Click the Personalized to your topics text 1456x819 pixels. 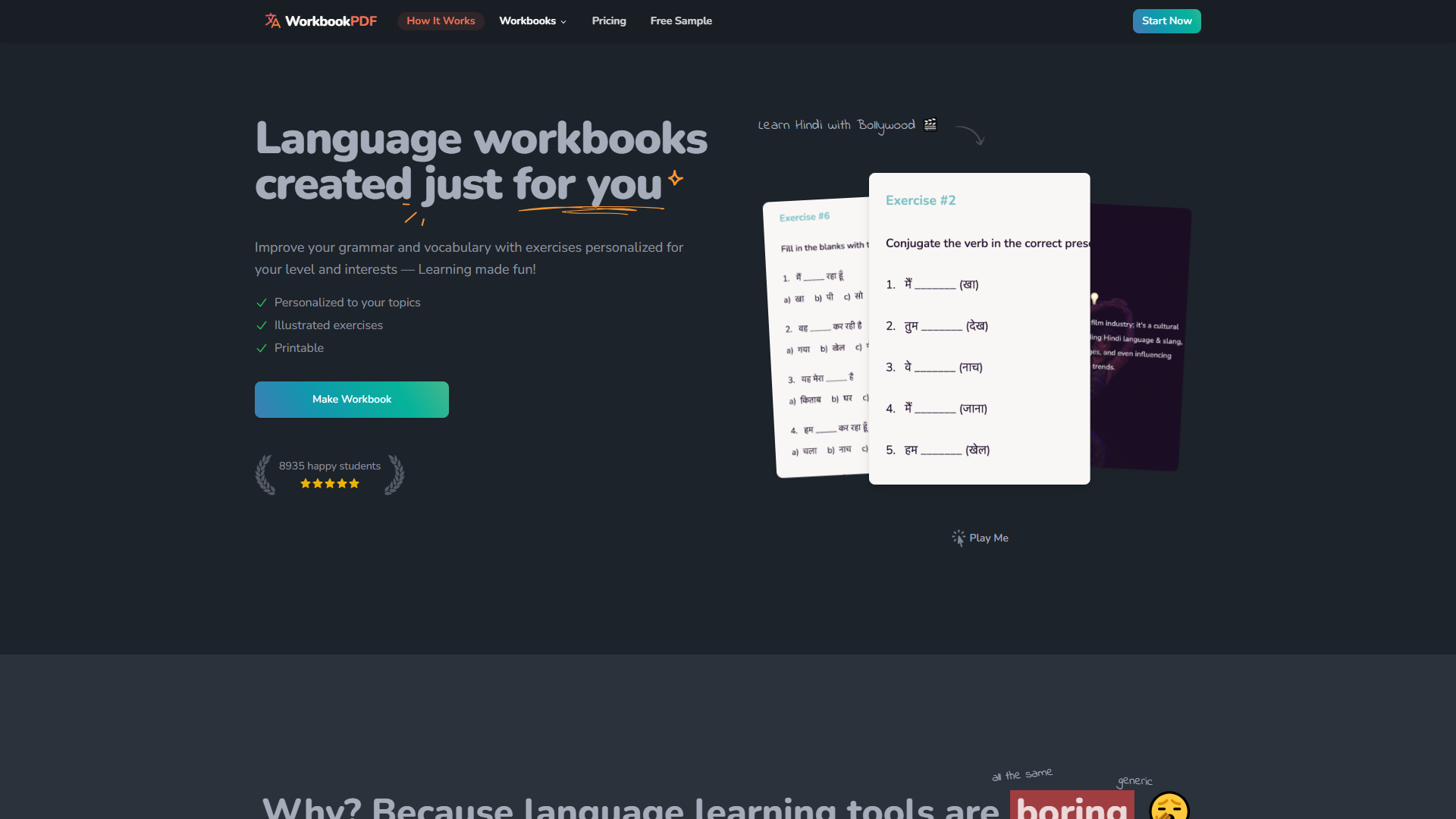coord(347,303)
